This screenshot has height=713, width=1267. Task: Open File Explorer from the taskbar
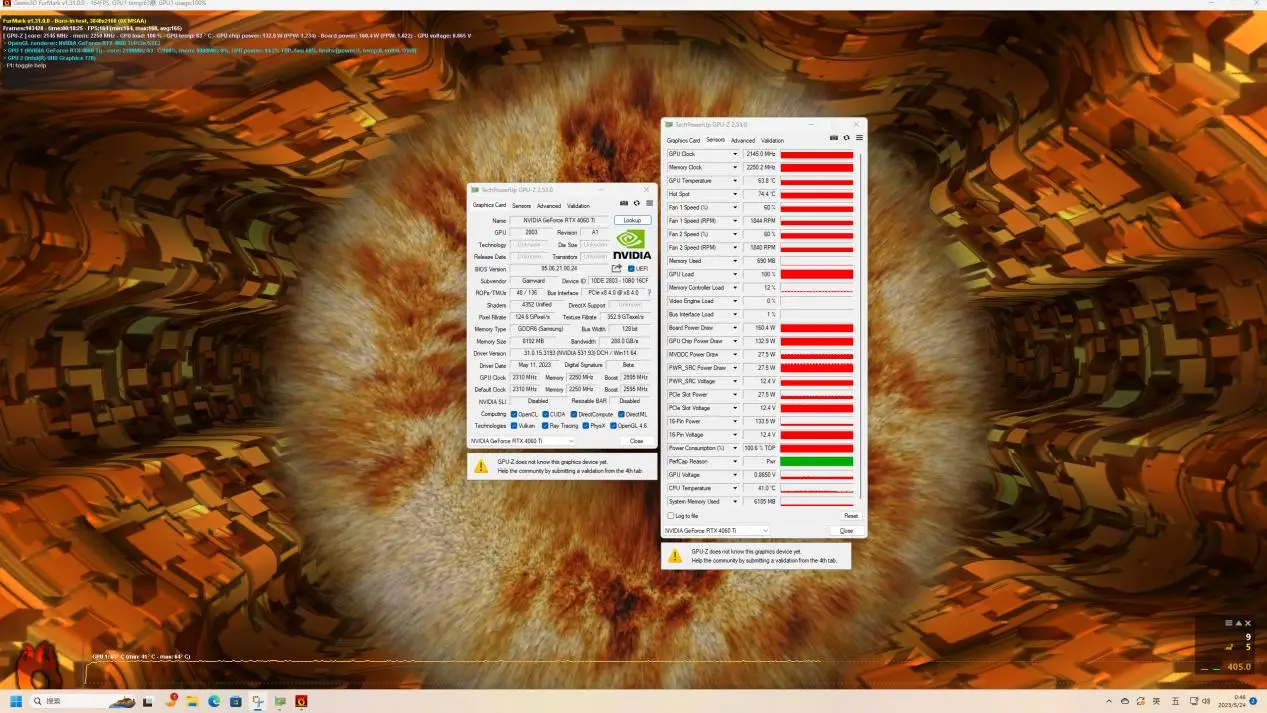192,701
